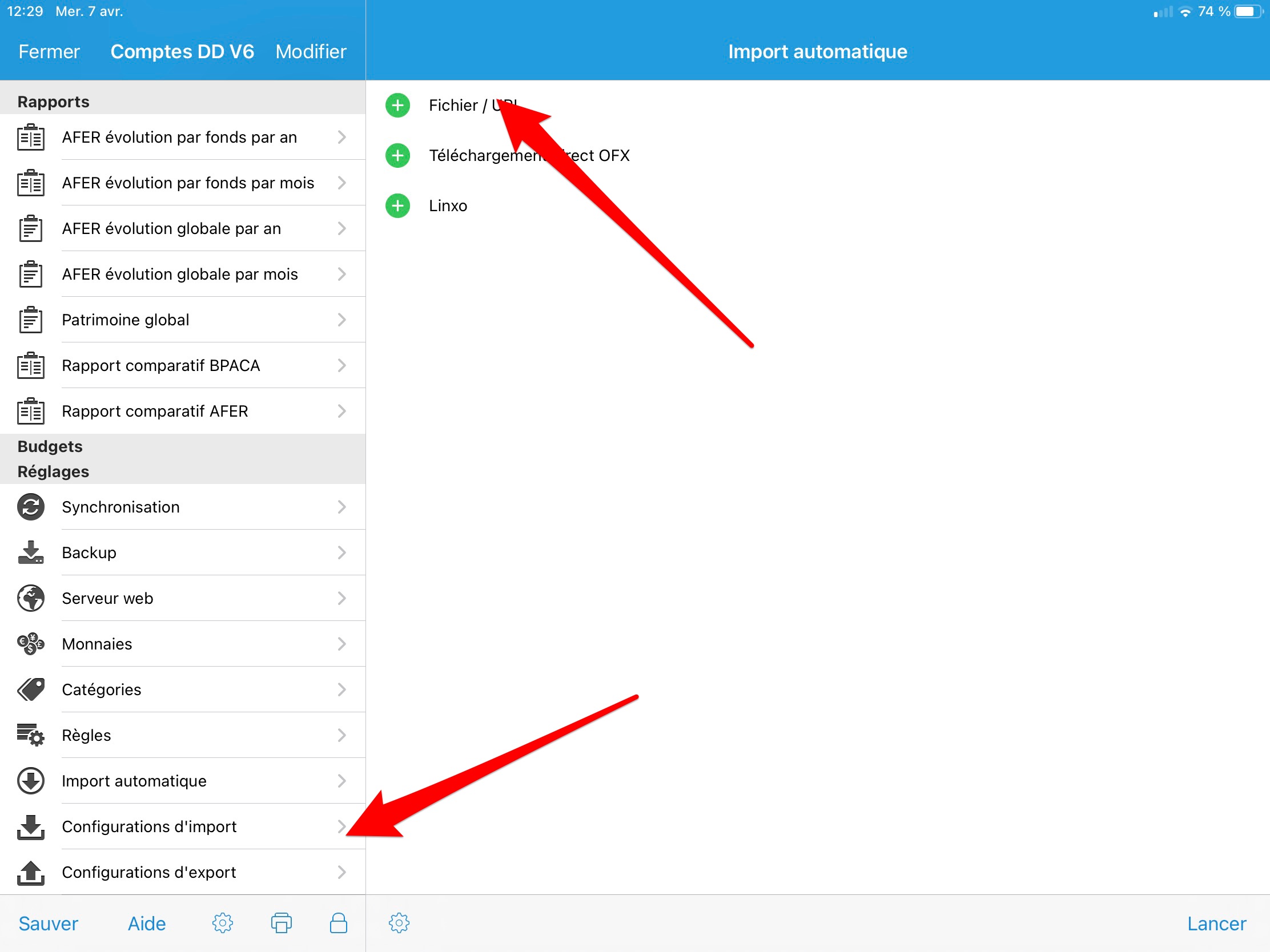Click the print icon in bottom toolbar

pos(282,923)
